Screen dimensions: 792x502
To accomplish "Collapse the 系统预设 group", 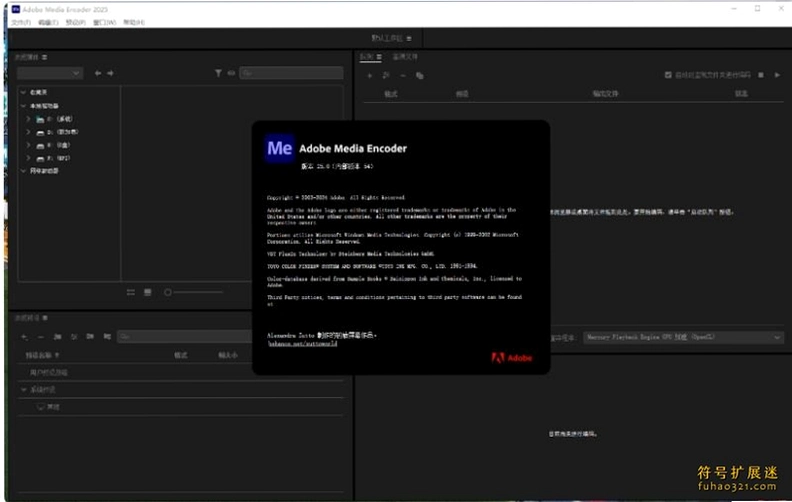I will point(23,390).
